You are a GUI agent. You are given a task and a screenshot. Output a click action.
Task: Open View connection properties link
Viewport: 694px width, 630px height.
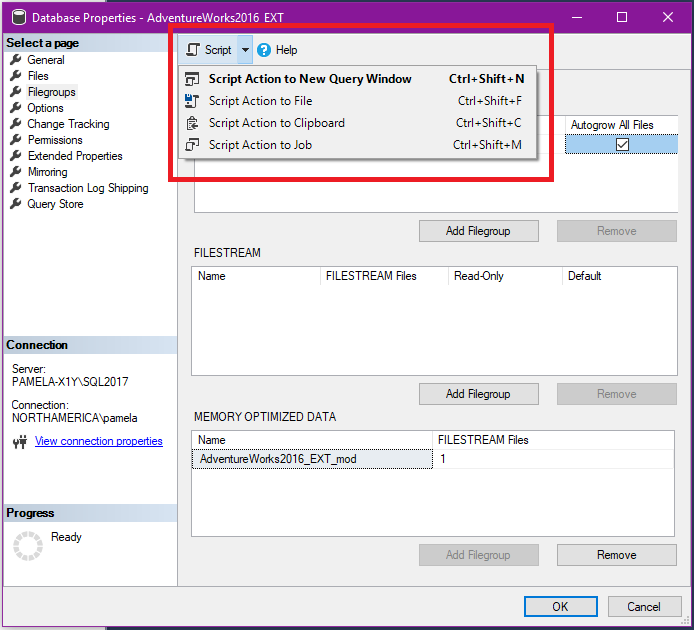(x=98, y=441)
